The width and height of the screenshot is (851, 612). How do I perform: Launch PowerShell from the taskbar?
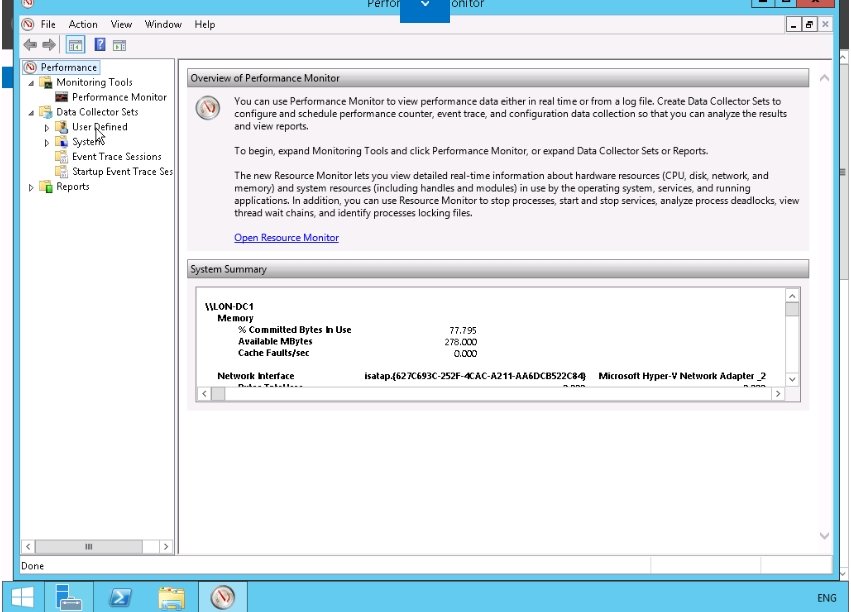(120, 598)
